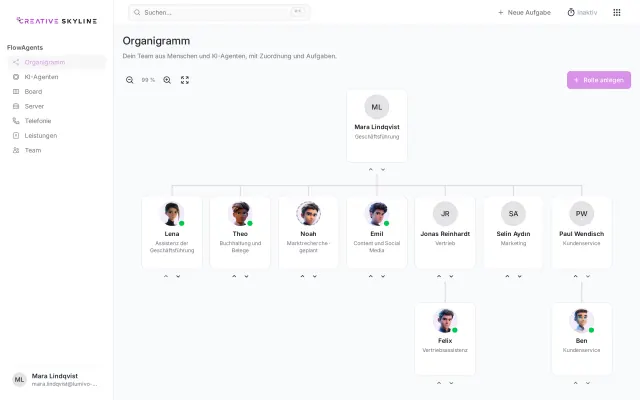
Task: Click the down chevron under Felix card
Action: click(451, 383)
